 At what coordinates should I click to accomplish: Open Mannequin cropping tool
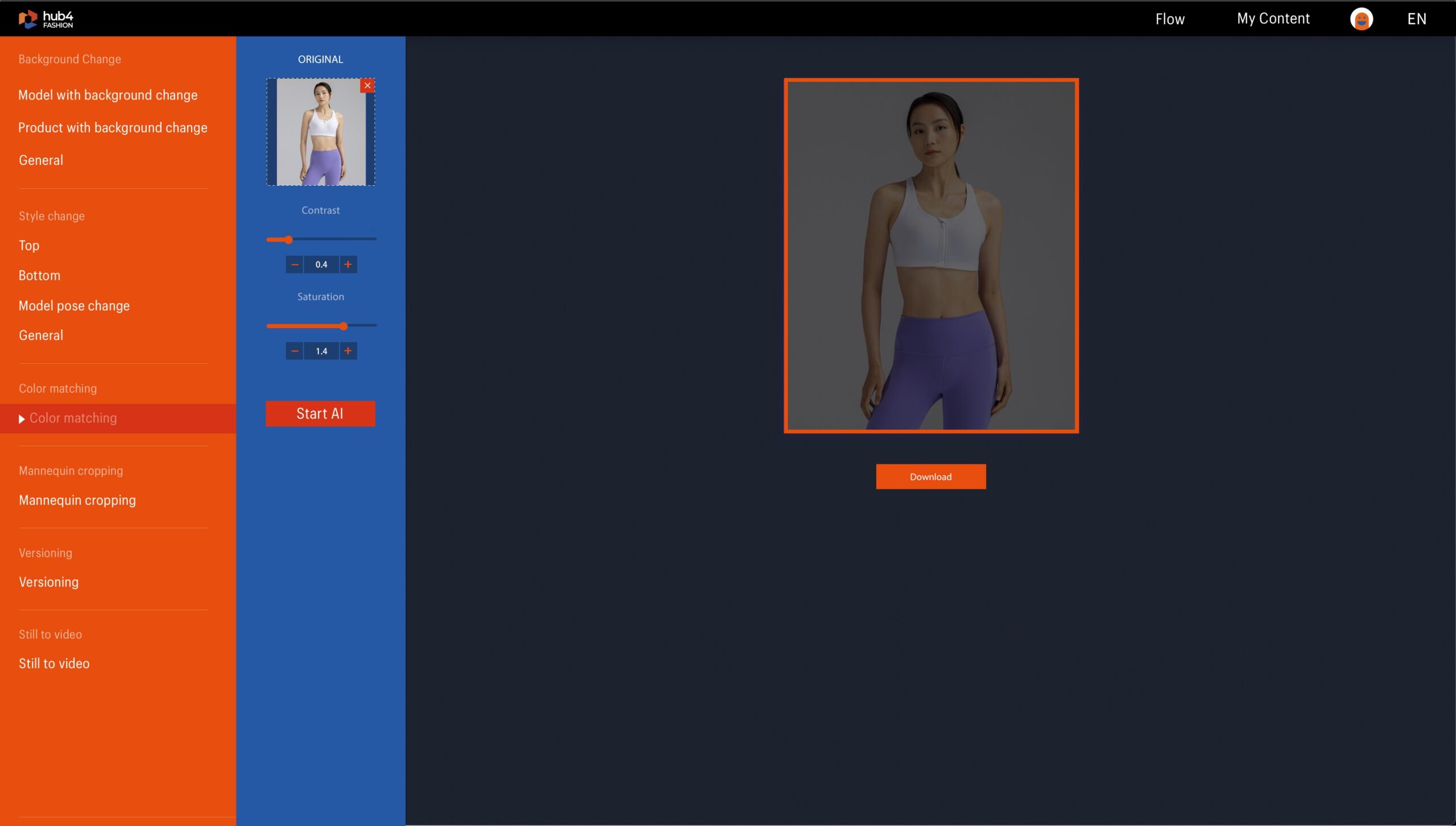pos(77,500)
